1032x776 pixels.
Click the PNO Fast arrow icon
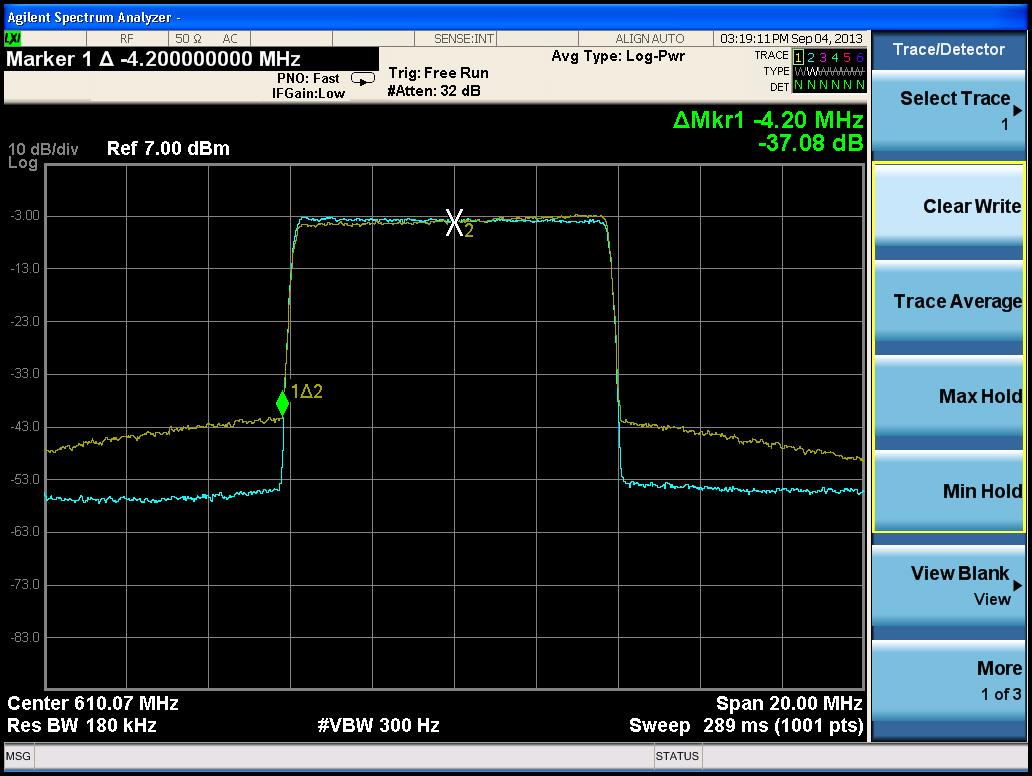[x=363, y=80]
